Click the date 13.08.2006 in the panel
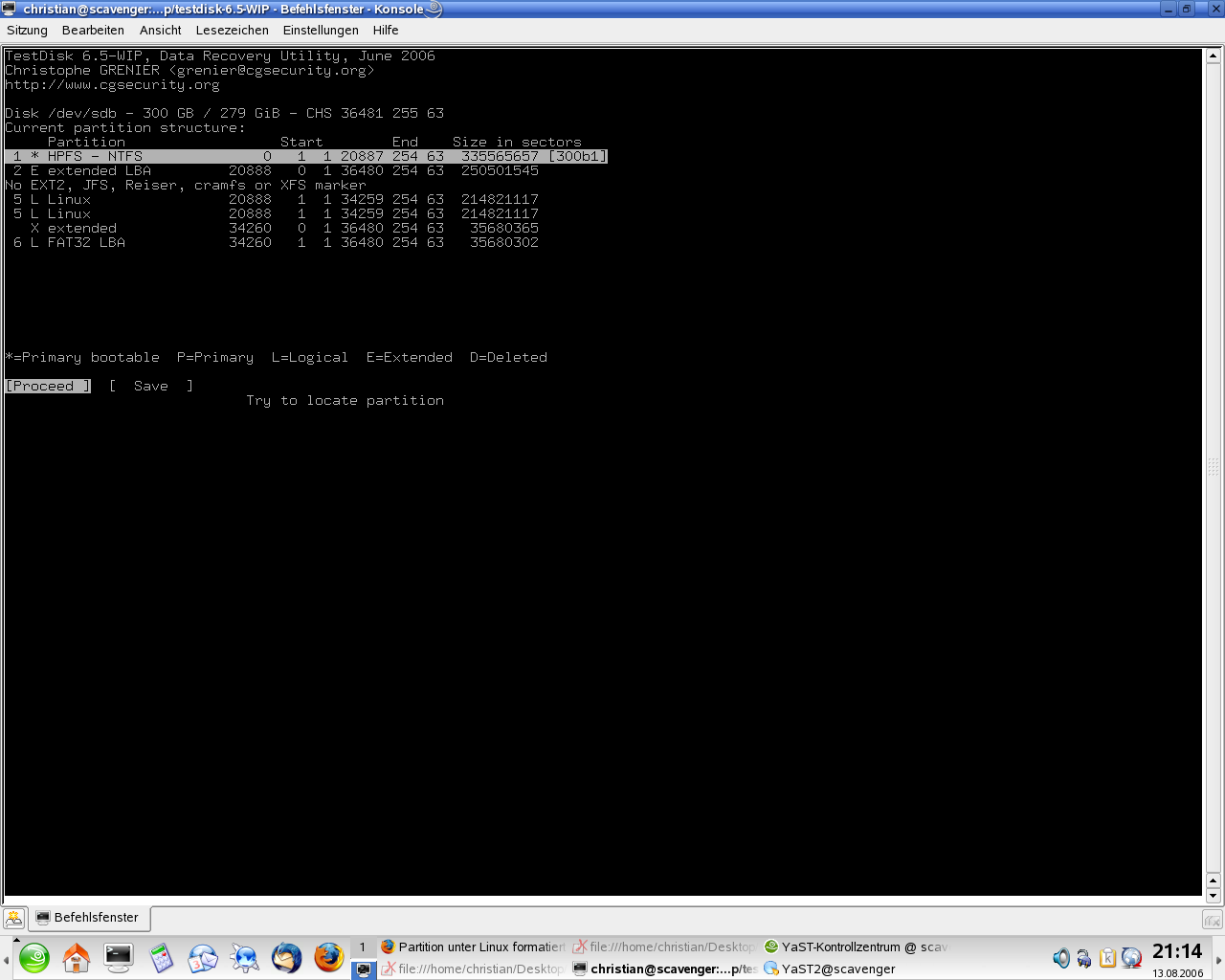Screen dimensions: 1225x980 tap(1178, 973)
